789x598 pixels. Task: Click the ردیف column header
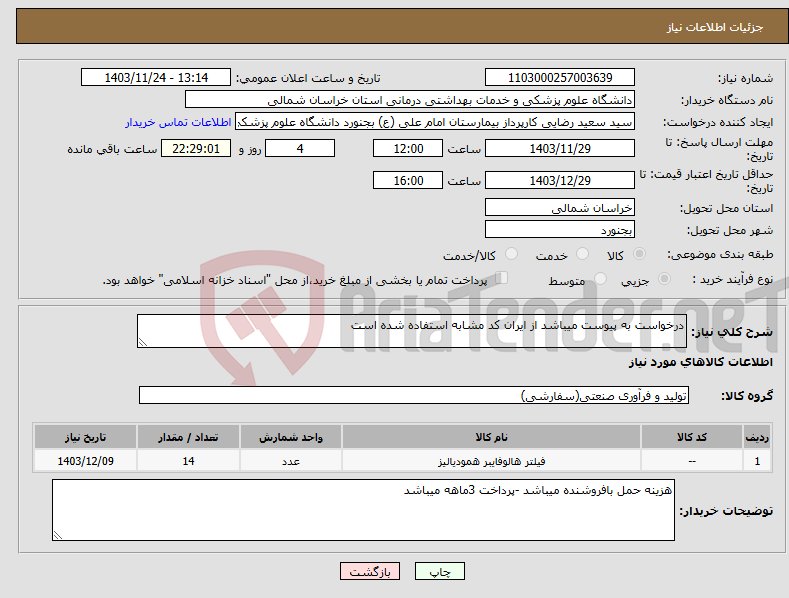coord(757,437)
